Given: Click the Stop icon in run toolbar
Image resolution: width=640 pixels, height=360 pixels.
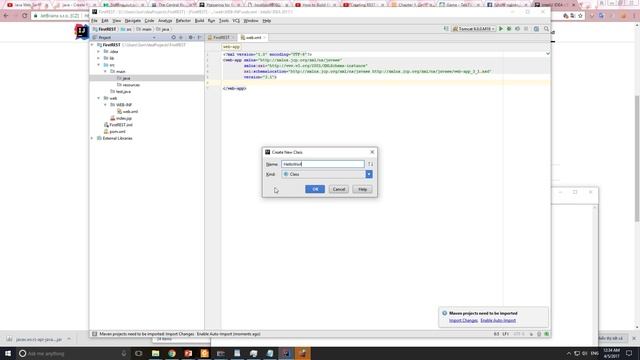Looking at the screenshot, I should (x=526, y=29).
